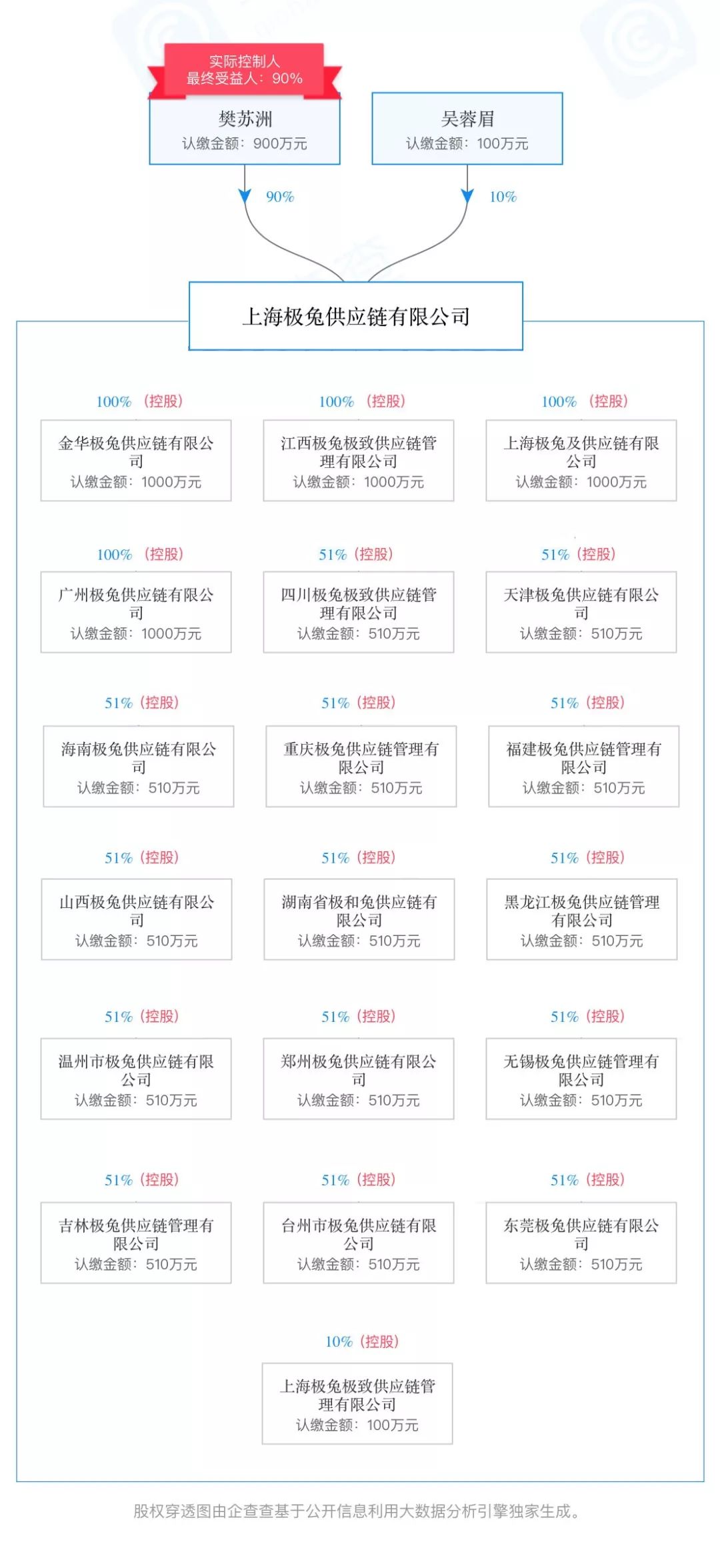Open the 江西极兔极致供应链管理有限公司 node
The image size is (720, 1568).
359,461
